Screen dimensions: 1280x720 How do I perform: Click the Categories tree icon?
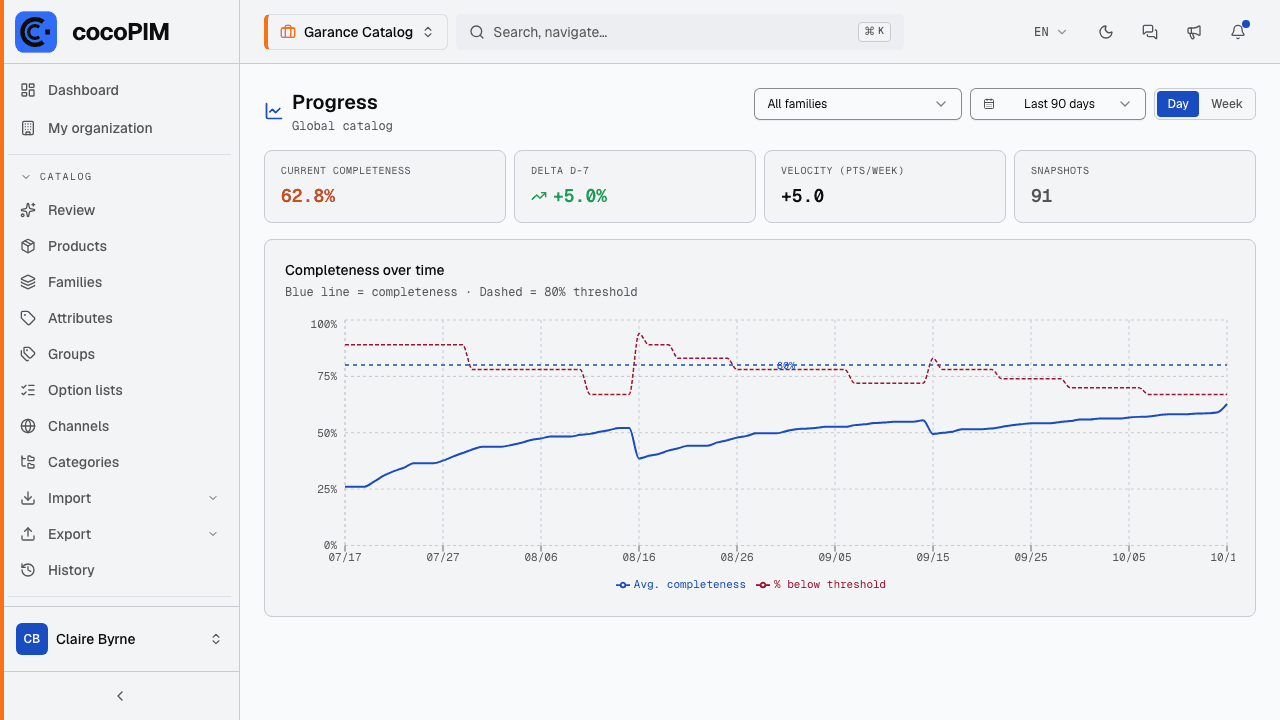tap(28, 462)
